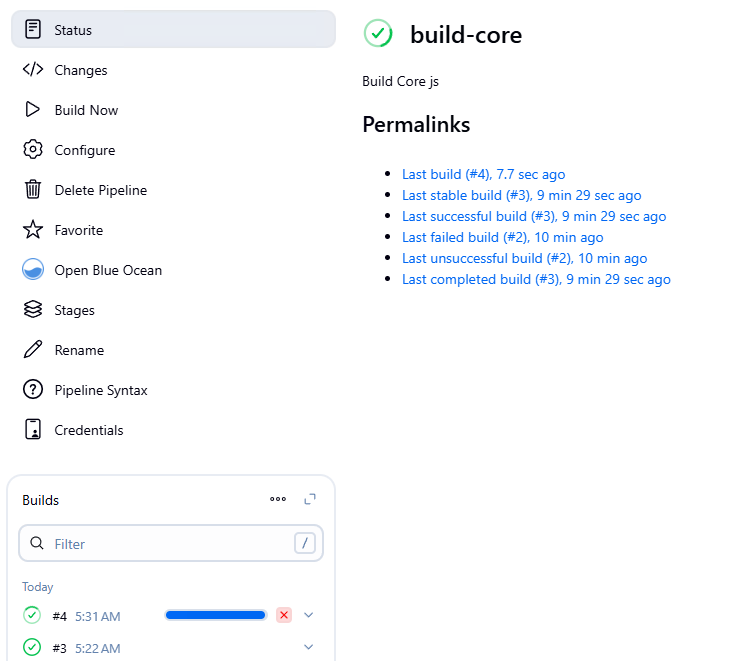Click the Favorite star icon
This screenshot has height=661, width=755.
point(33,230)
